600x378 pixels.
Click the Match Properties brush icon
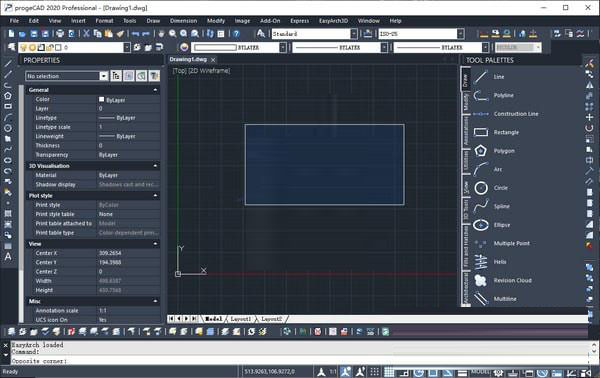point(120,34)
